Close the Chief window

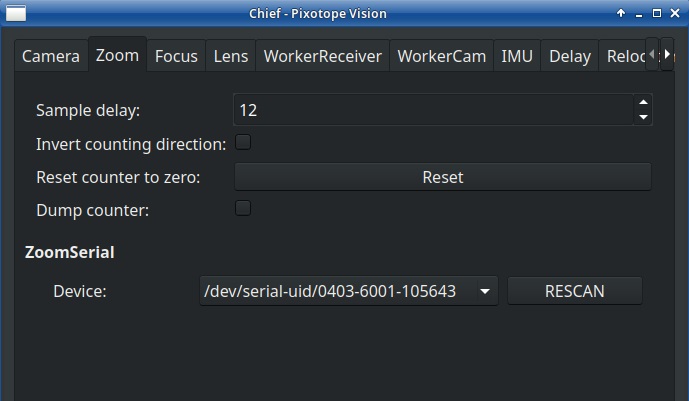click(675, 13)
